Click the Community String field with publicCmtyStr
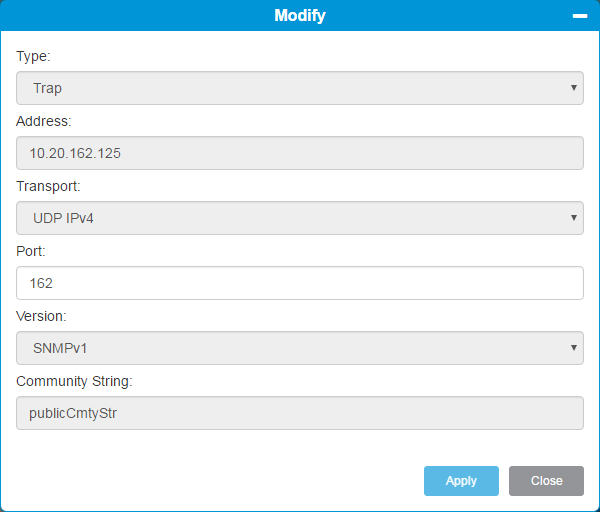Image resolution: width=600 pixels, height=512 pixels. (300, 413)
